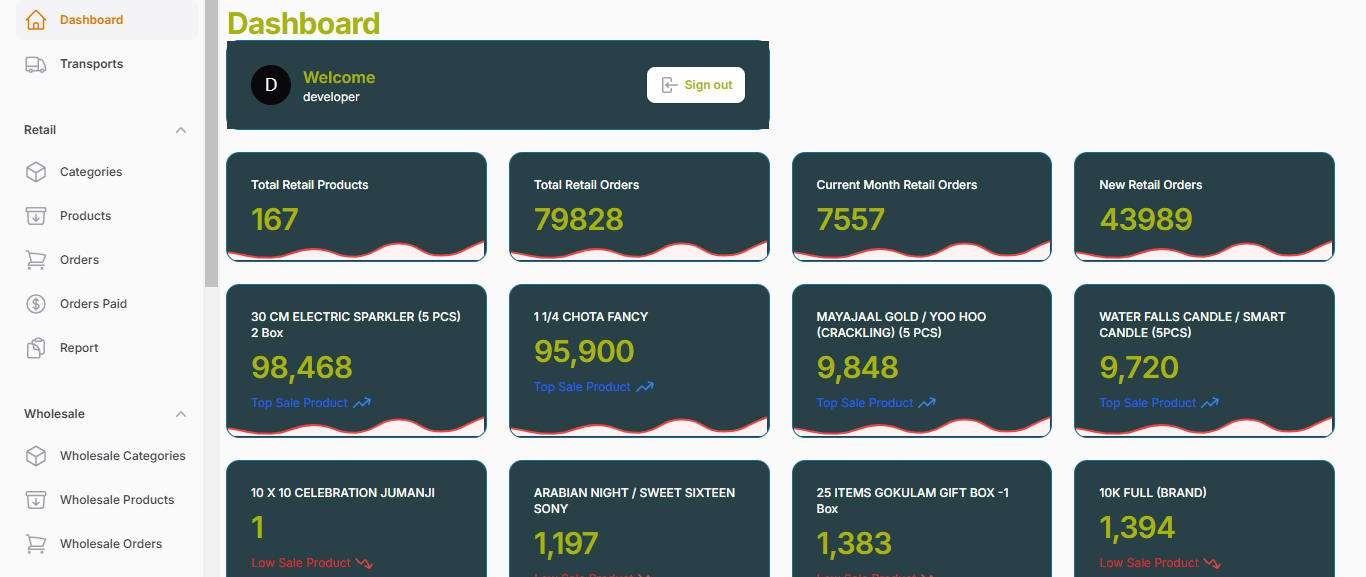The image size is (1366, 577).
Task: Click the Orders Paid dollar icon
Action: (36, 304)
